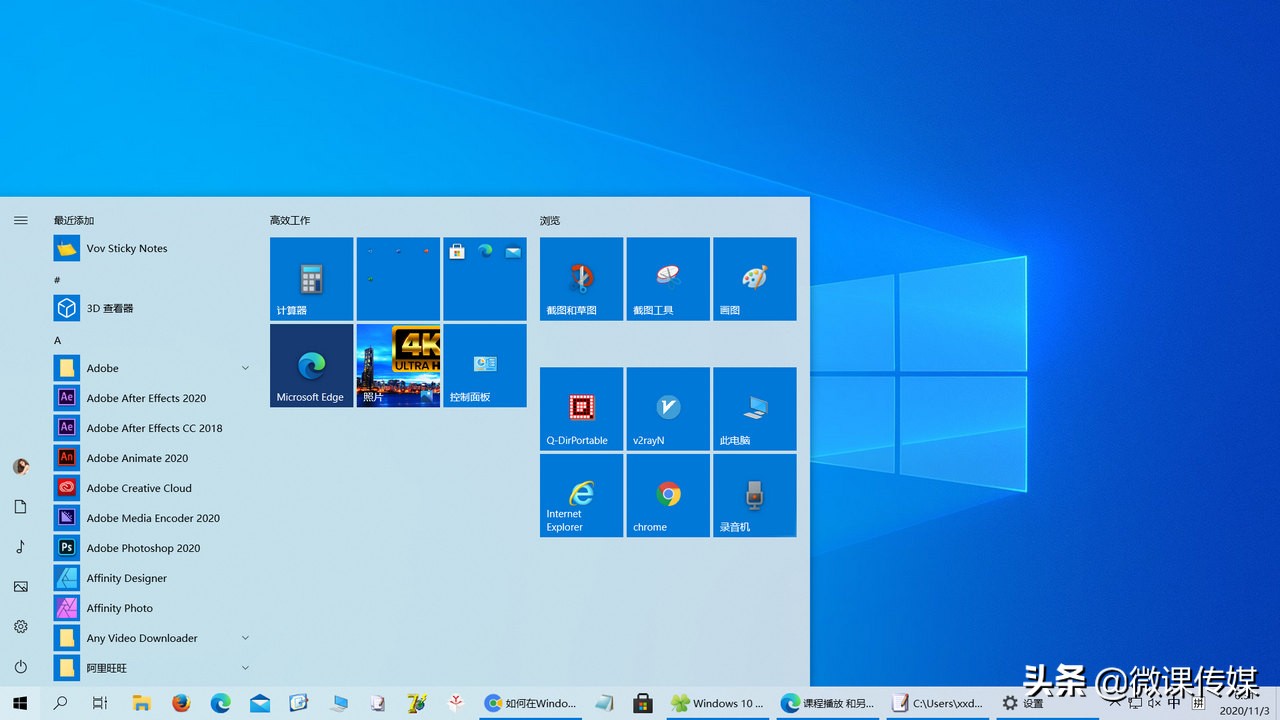Open the hamburger menu at the top left
This screenshot has height=720, width=1280.
(x=20, y=220)
